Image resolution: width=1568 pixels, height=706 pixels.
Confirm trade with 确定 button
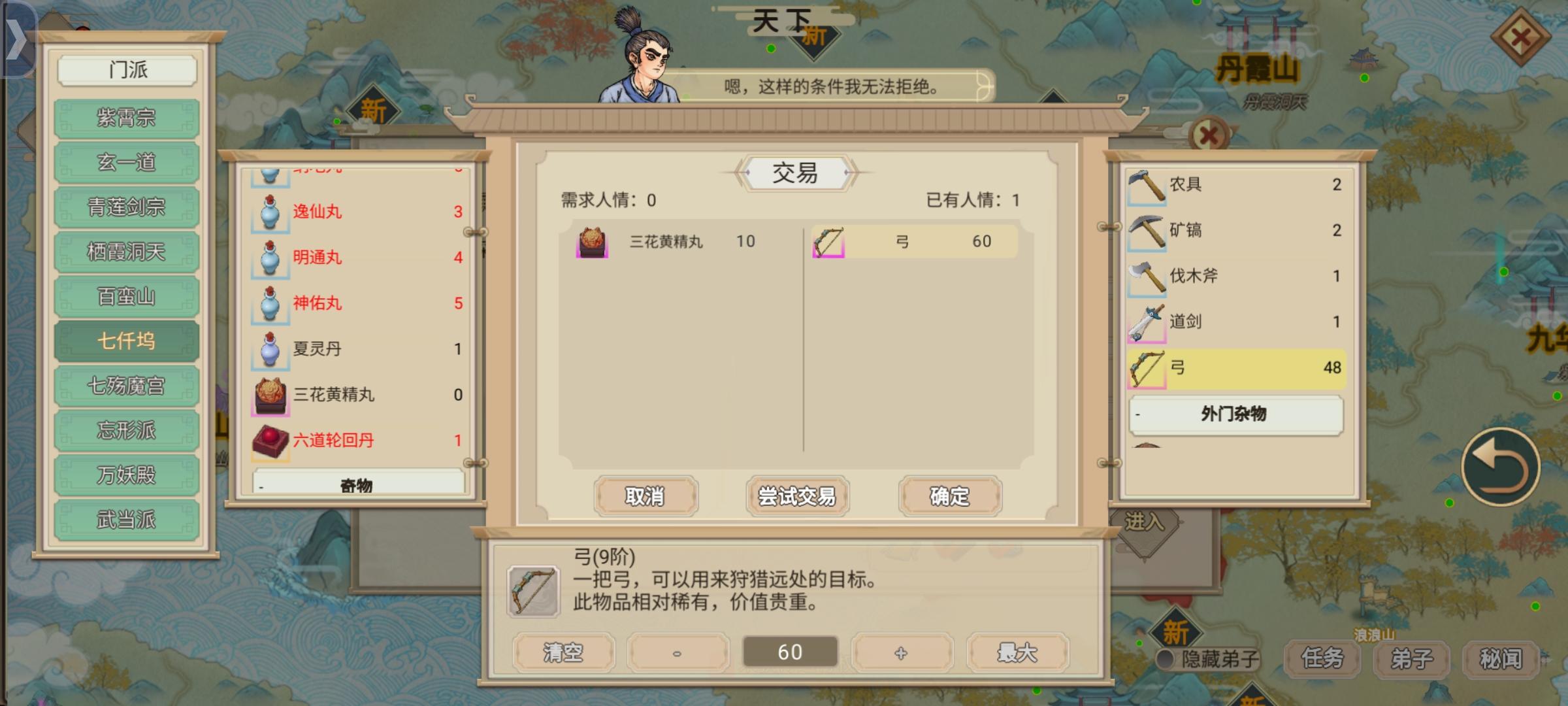point(949,496)
